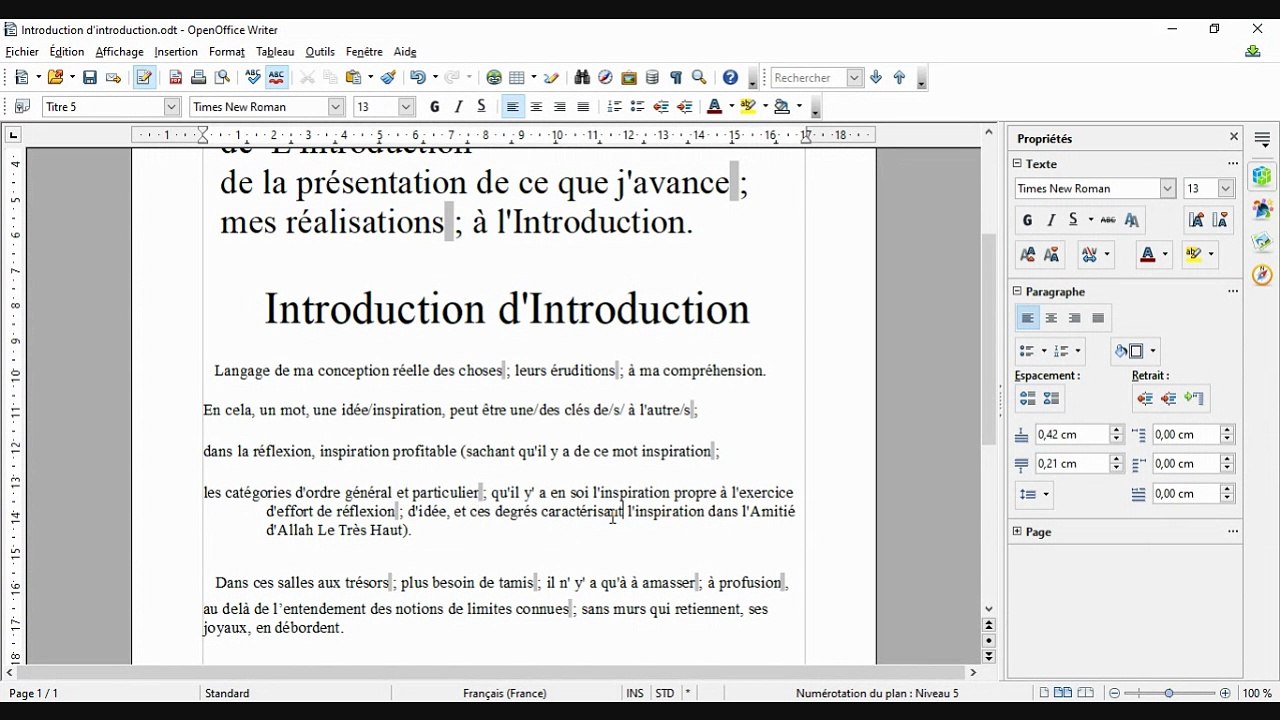
Task: Click Find Next down arrow icon
Action: [x=876, y=77]
